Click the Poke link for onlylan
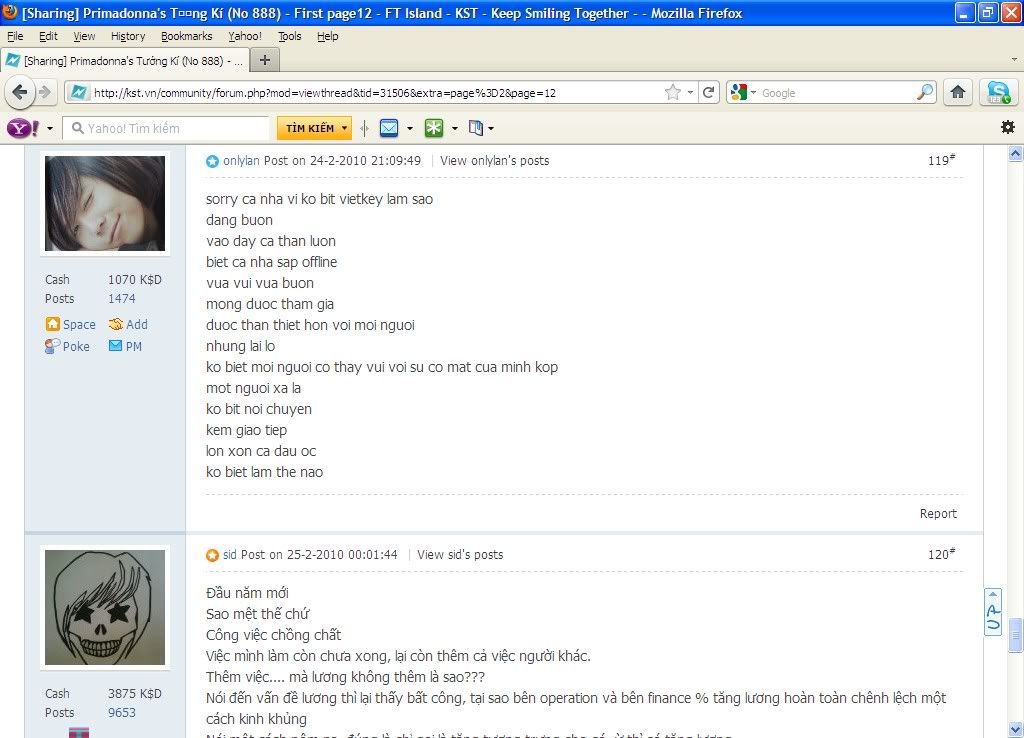 pyautogui.click(x=76, y=346)
